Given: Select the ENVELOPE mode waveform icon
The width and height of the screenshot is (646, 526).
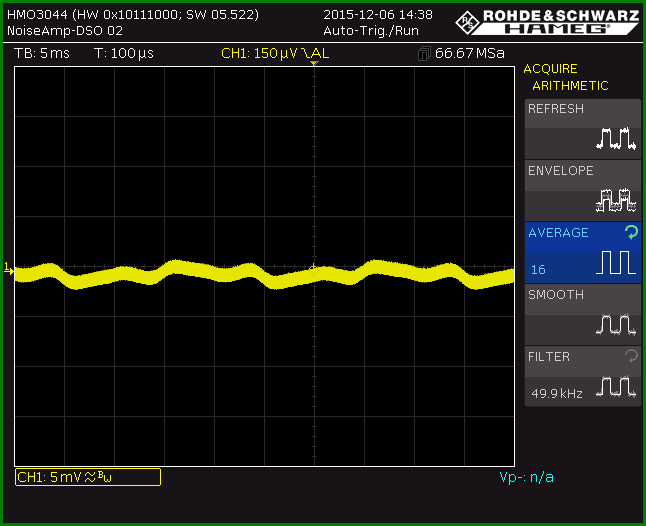Looking at the screenshot, I should pos(616,200).
